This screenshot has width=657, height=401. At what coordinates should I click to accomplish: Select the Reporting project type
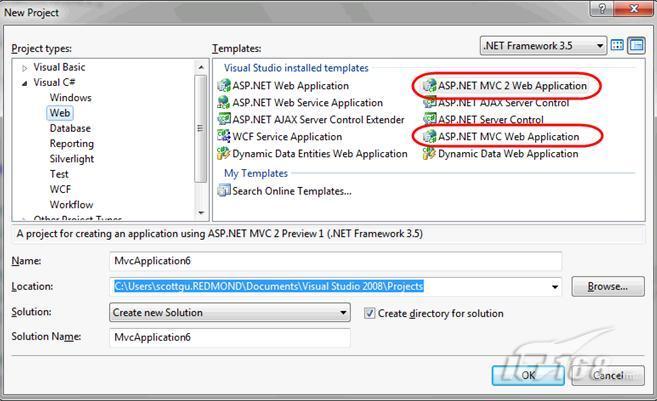click(x=72, y=144)
